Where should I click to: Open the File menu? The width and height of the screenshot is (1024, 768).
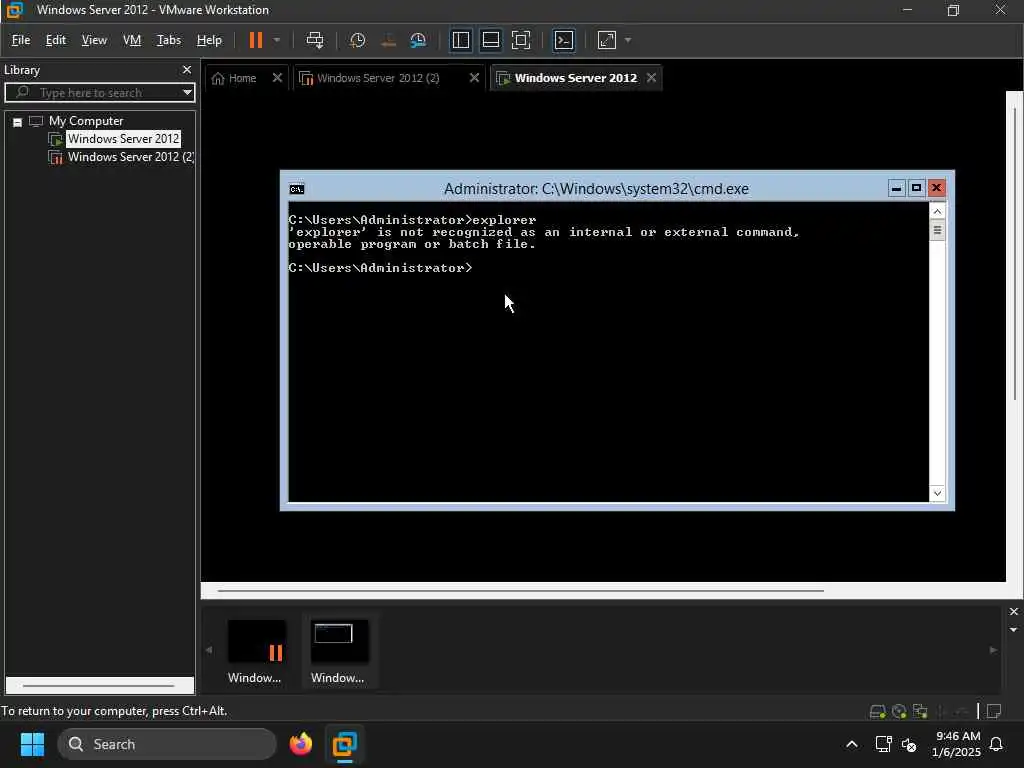21,40
